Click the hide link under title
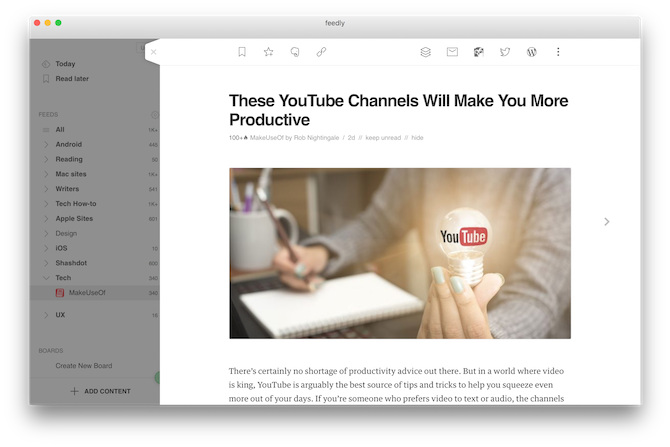 pyautogui.click(x=417, y=138)
